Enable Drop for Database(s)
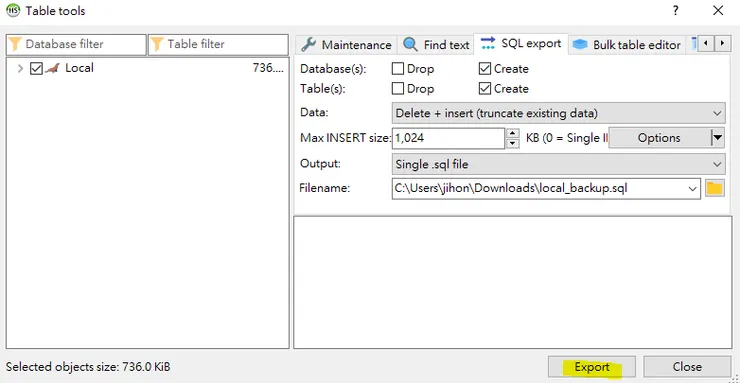 [x=398, y=69]
